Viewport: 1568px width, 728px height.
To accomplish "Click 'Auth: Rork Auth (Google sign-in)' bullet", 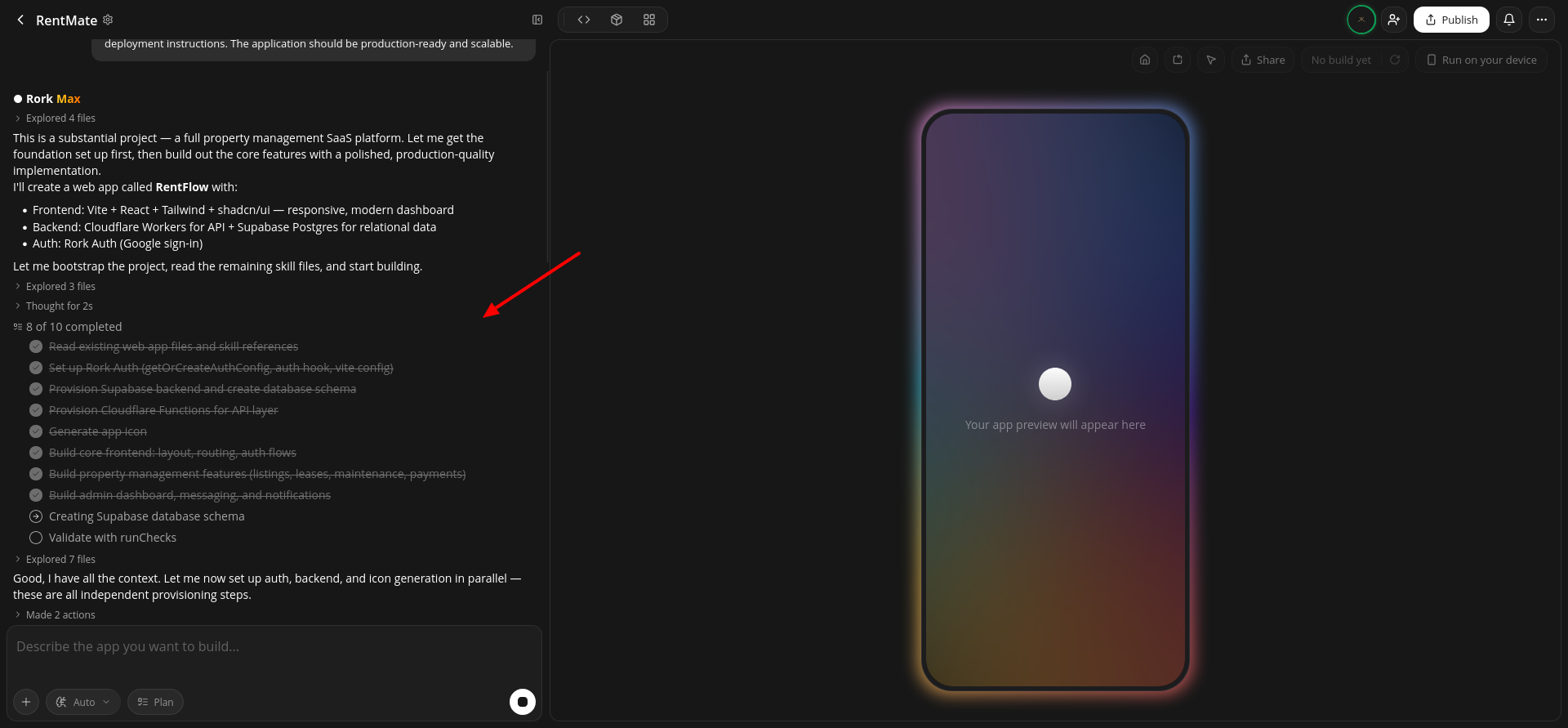I will click(x=118, y=243).
